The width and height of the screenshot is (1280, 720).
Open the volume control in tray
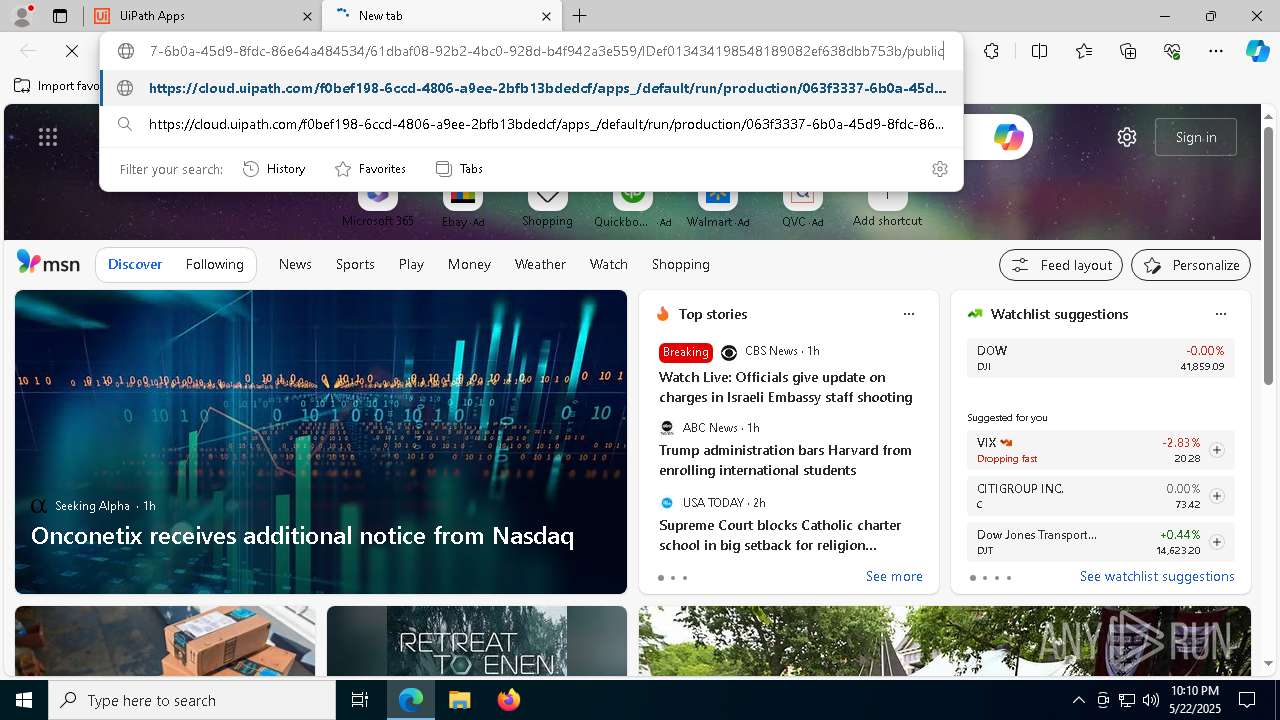1151,700
